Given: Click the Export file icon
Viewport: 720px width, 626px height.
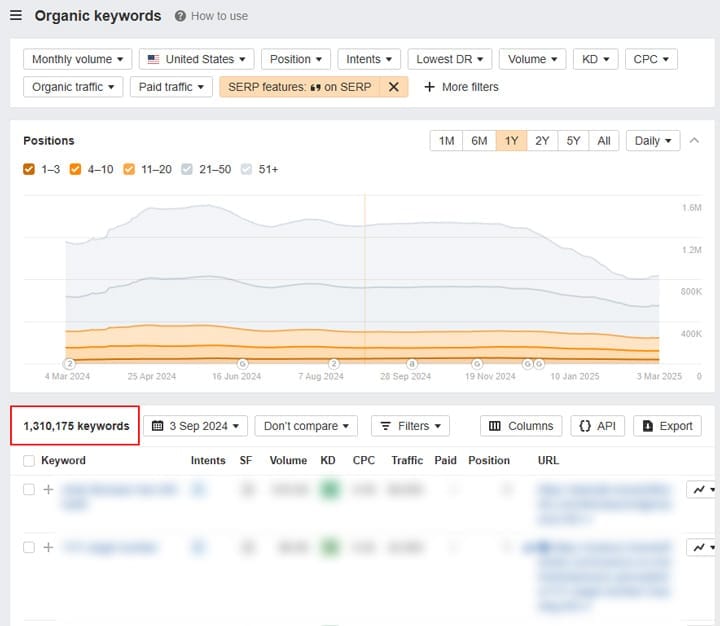Looking at the screenshot, I should coord(647,426).
